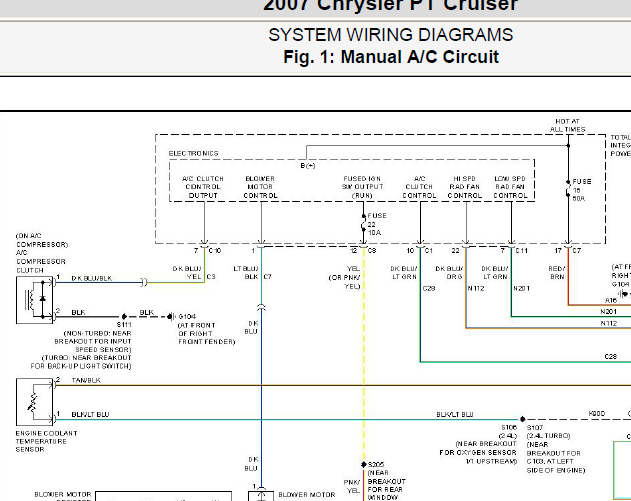Click the 'B(+)' terminal label
Viewport: 631px width, 501px height.
point(308,165)
